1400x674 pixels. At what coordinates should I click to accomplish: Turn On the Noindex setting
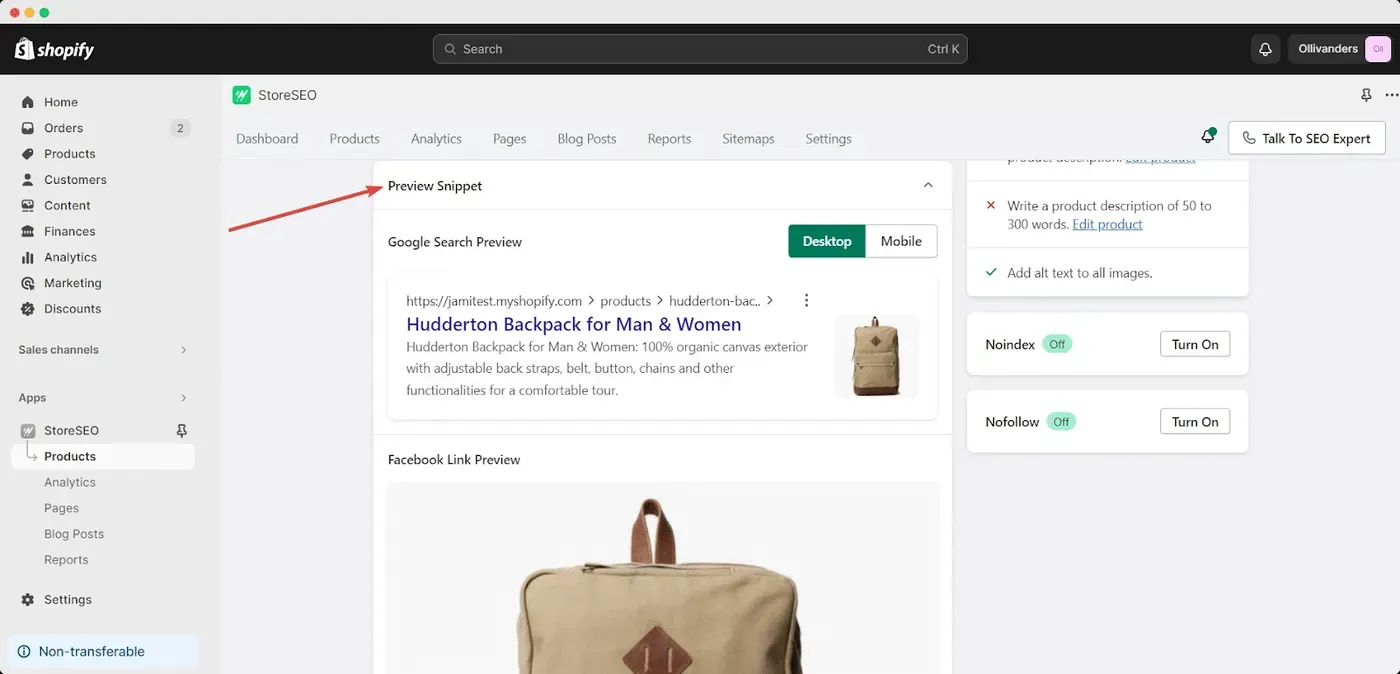pos(1195,344)
